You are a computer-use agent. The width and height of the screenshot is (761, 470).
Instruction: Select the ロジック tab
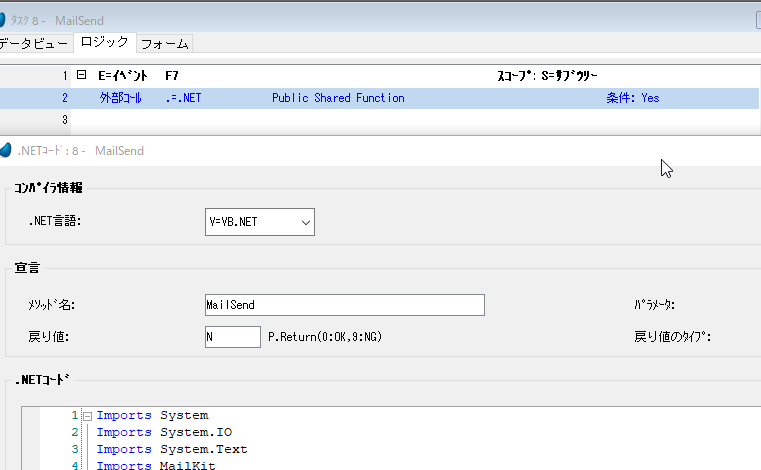tap(104, 42)
